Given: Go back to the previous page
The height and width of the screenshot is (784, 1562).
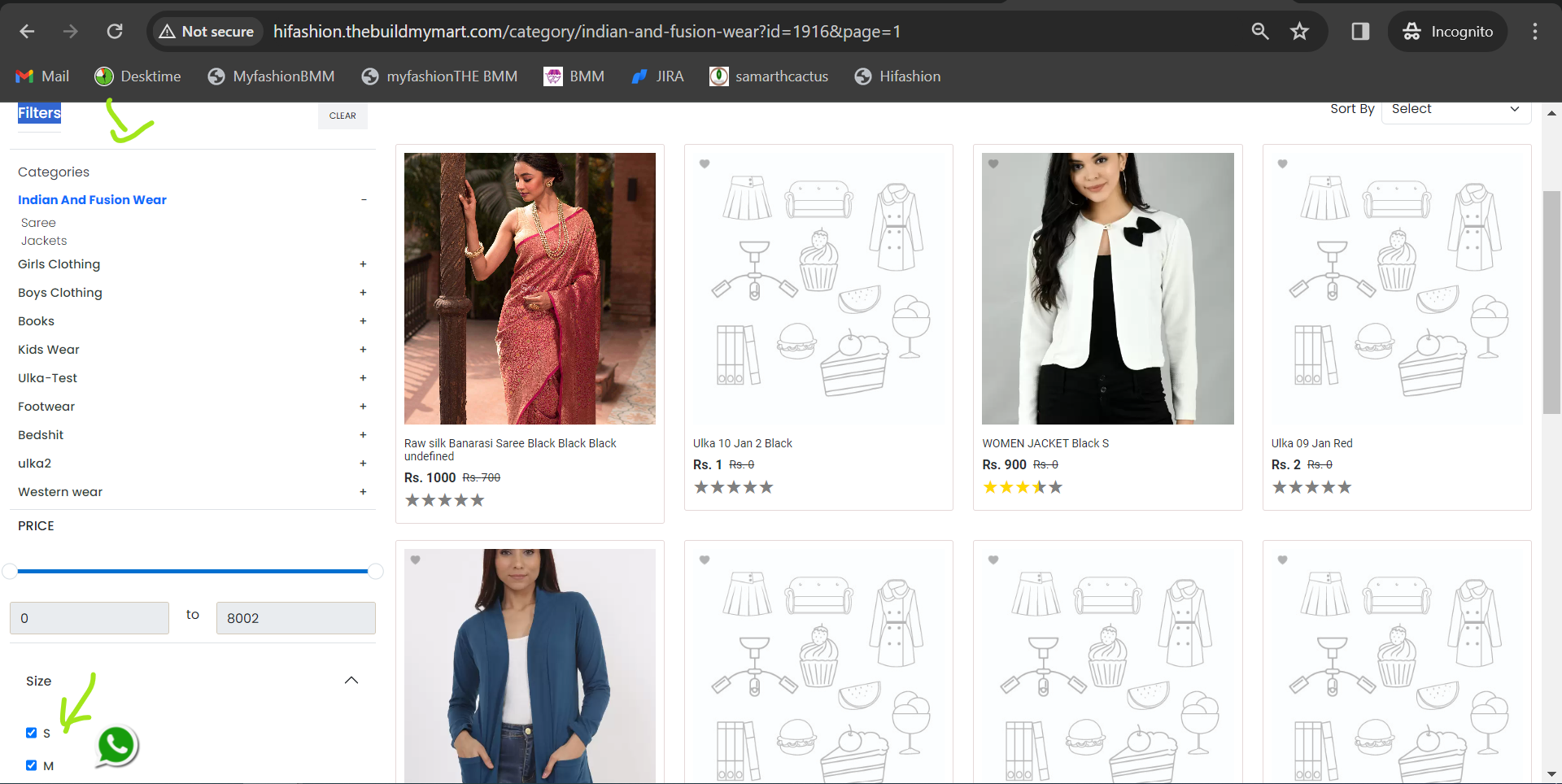Looking at the screenshot, I should [27, 32].
